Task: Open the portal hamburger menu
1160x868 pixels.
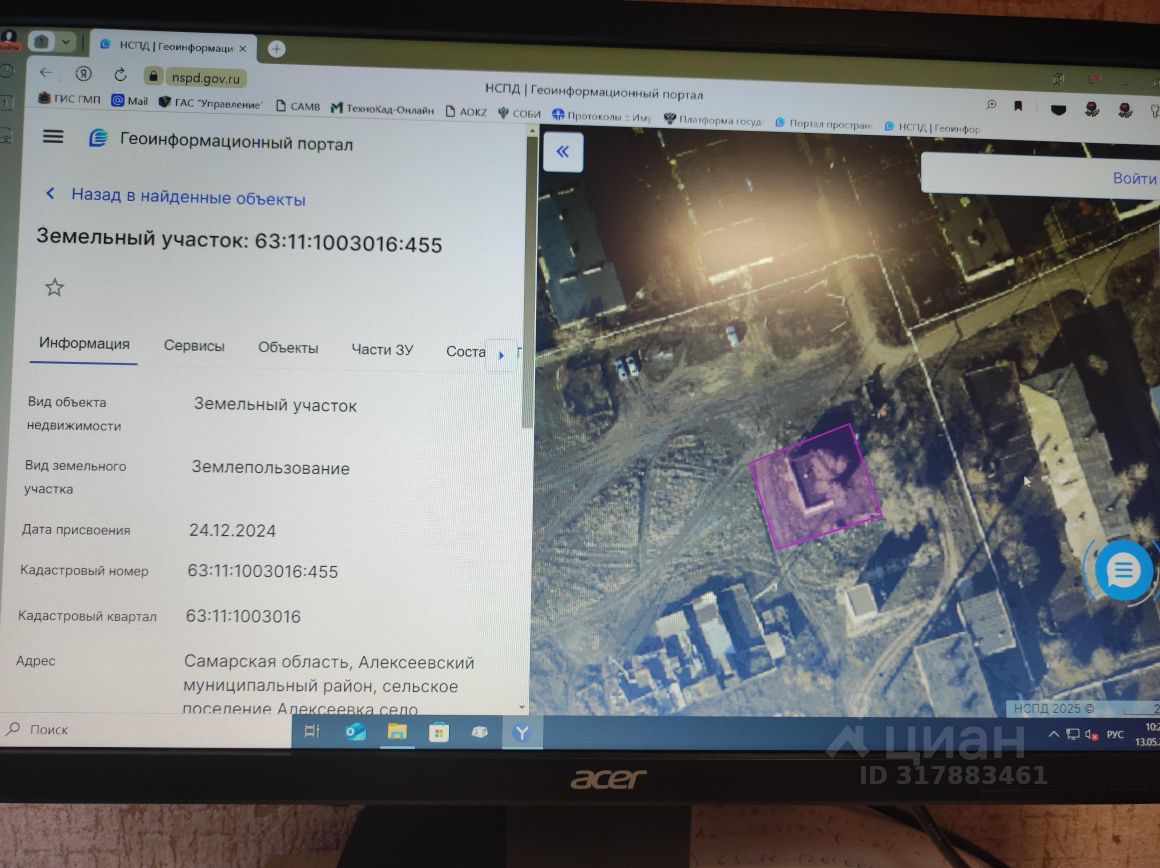Action: (x=53, y=137)
